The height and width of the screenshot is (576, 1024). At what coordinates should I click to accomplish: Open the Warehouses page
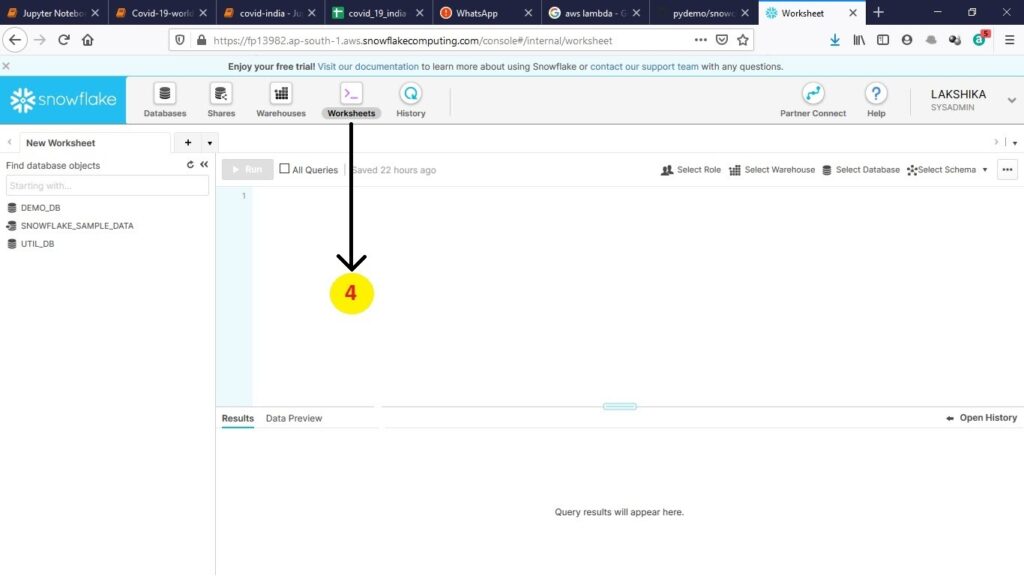pyautogui.click(x=281, y=101)
